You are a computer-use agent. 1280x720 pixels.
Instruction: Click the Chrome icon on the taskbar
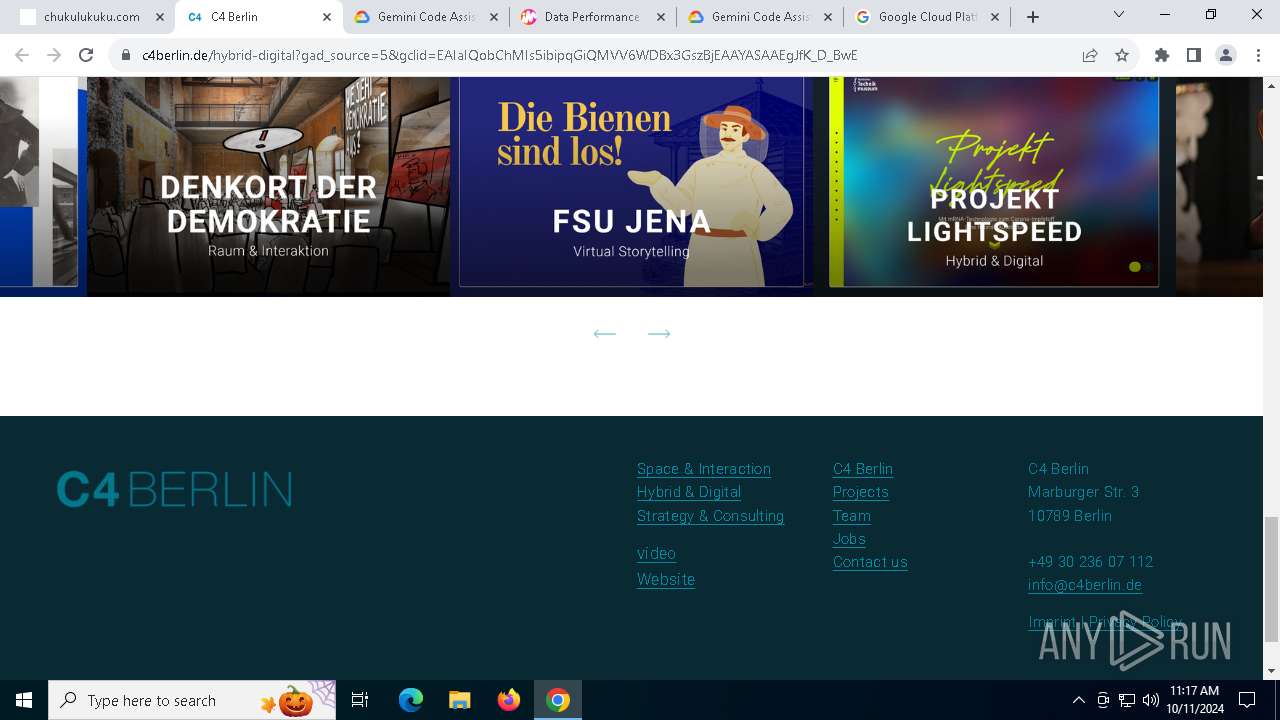coord(558,700)
